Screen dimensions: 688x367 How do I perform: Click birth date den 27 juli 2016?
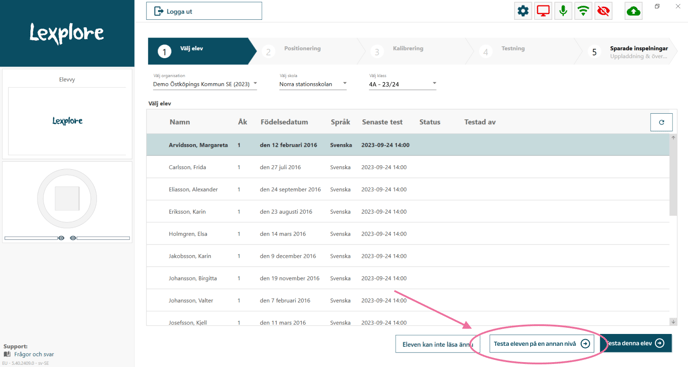[x=280, y=167]
